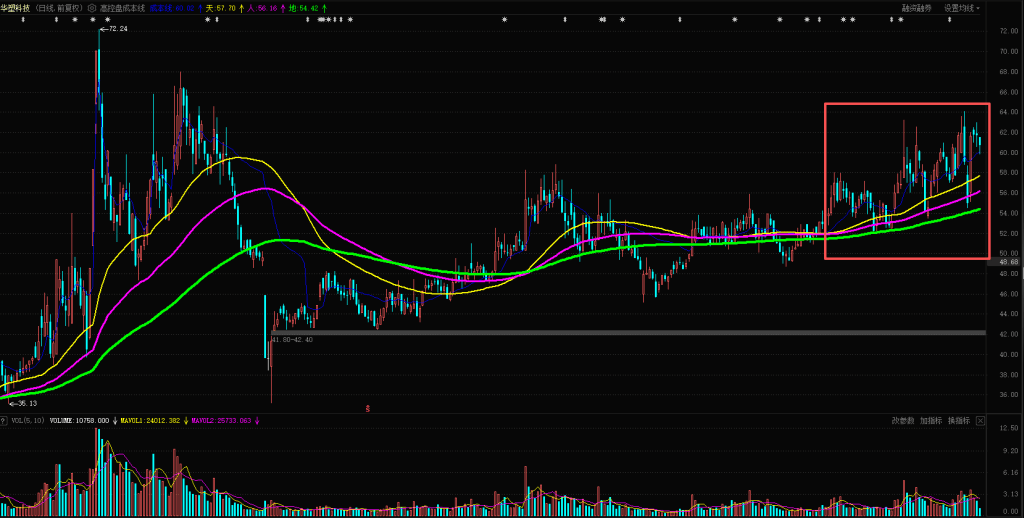Viewport: 1024px width, 518px height.
Task: Click the 融资融券 link
Action: pyautogui.click(x=916, y=8)
